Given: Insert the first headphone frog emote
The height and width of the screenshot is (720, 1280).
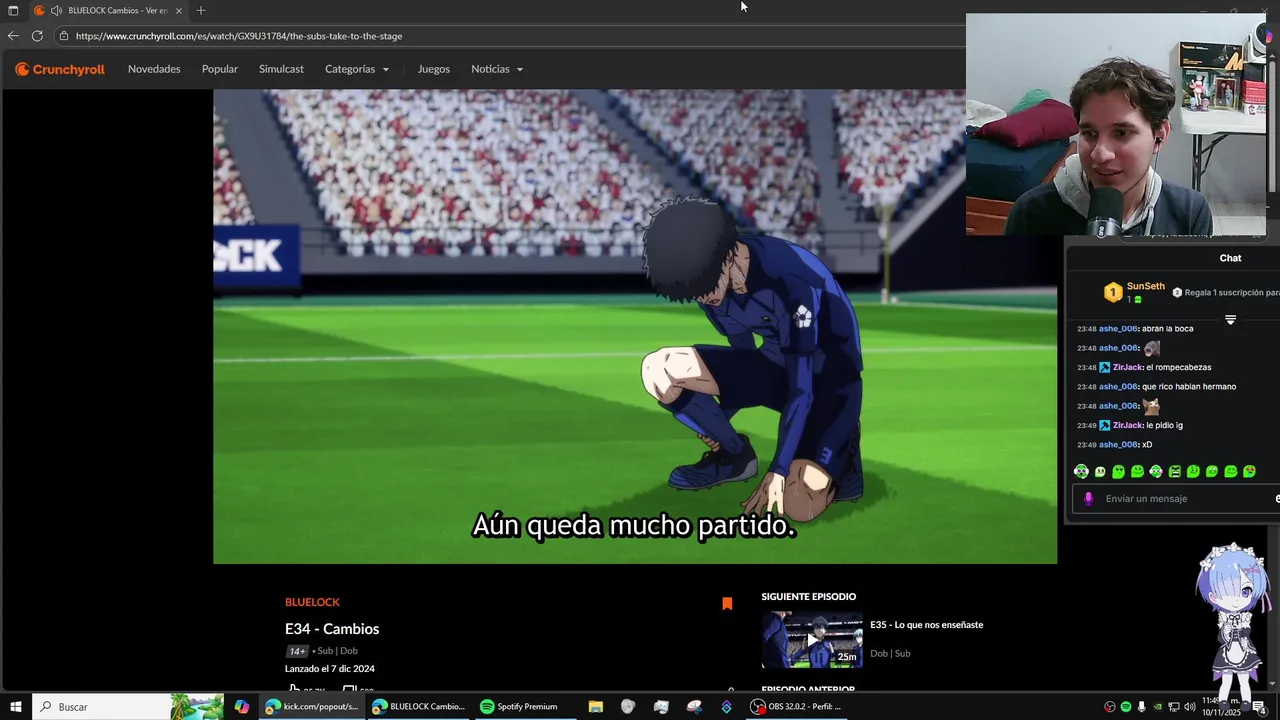Looking at the screenshot, I should (1081, 471).
